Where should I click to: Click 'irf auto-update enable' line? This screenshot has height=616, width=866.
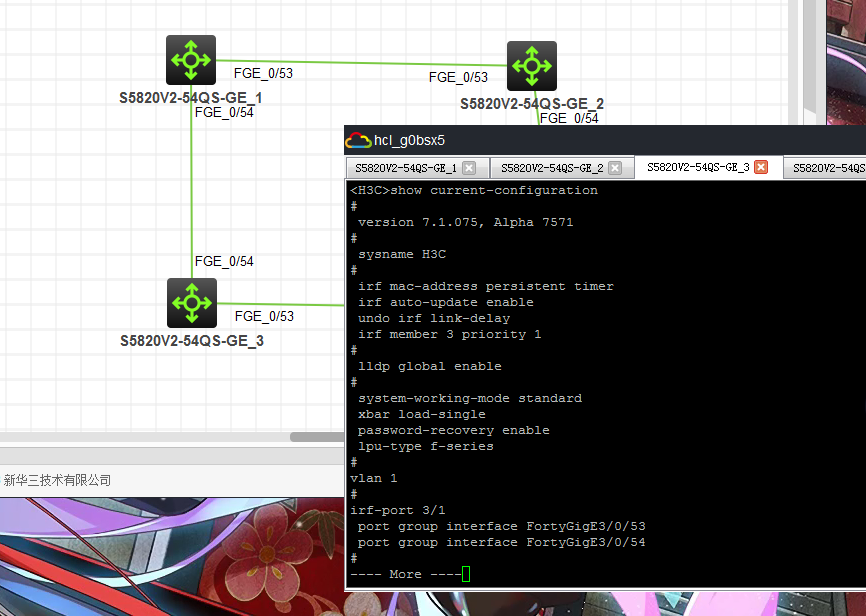tap(446, 303)
